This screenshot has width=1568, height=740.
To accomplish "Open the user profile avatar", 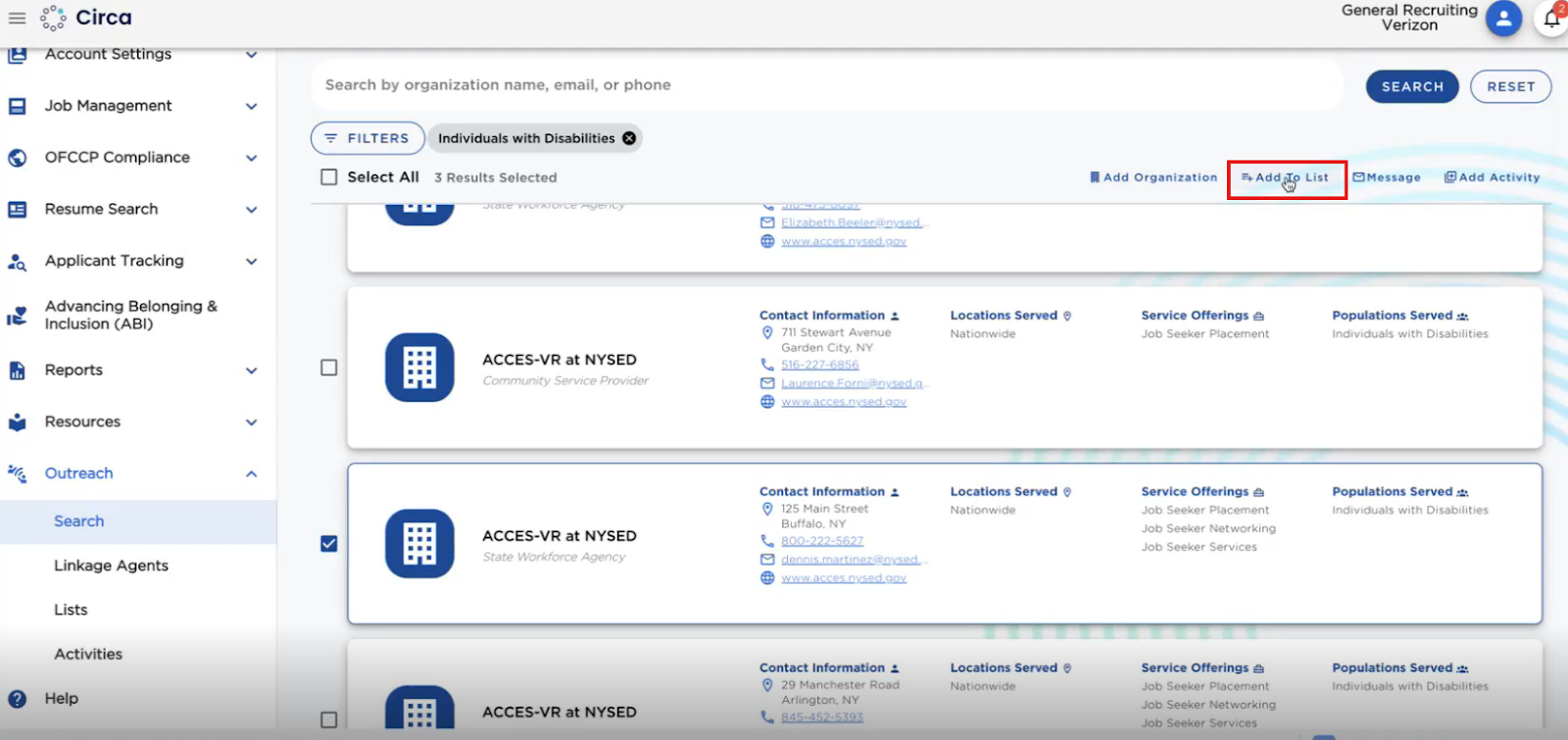I will [x=1503, y=18].
